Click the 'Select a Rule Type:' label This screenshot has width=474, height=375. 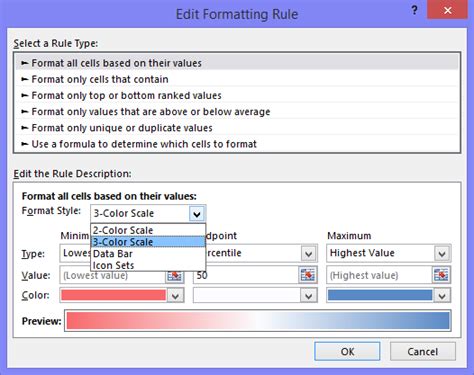56,43
